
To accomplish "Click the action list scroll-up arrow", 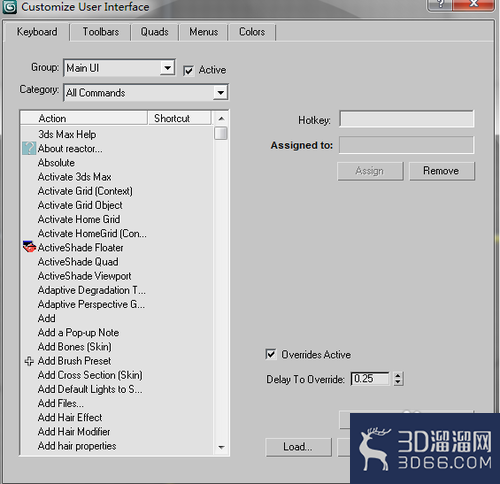I will (221, 119).
